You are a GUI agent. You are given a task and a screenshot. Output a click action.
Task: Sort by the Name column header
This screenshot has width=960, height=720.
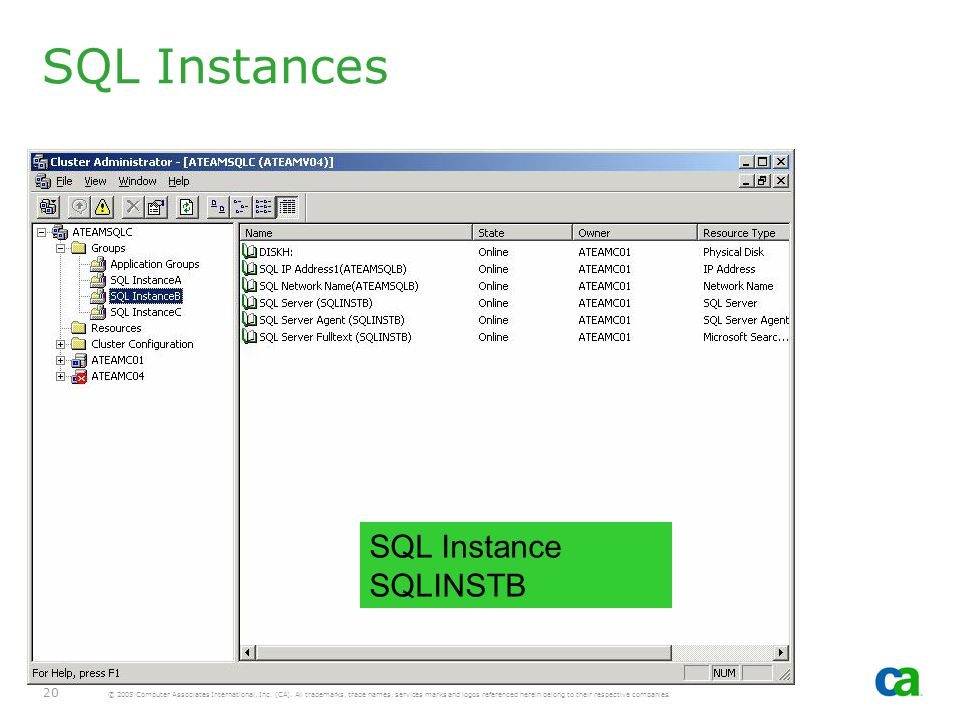(356, 233)
